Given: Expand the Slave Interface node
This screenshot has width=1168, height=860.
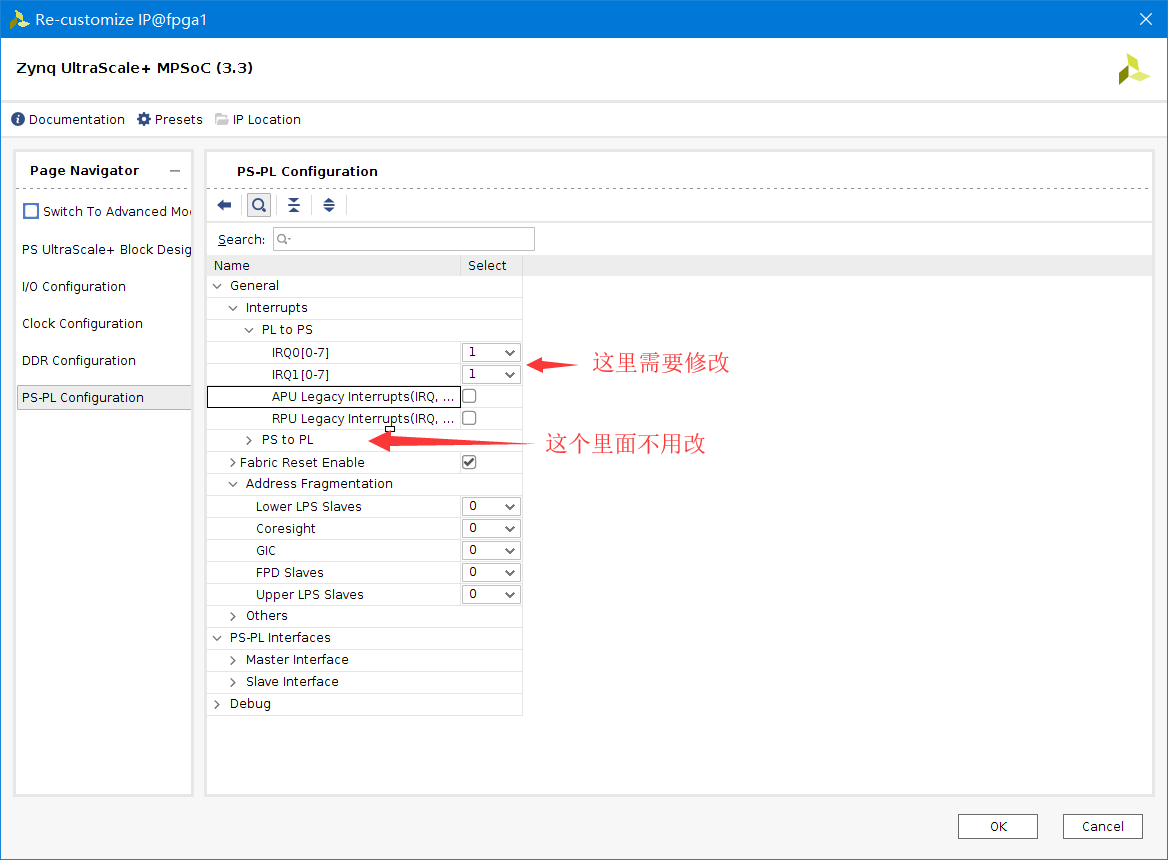Looking at the screenshot, I should tap(233, 682).
